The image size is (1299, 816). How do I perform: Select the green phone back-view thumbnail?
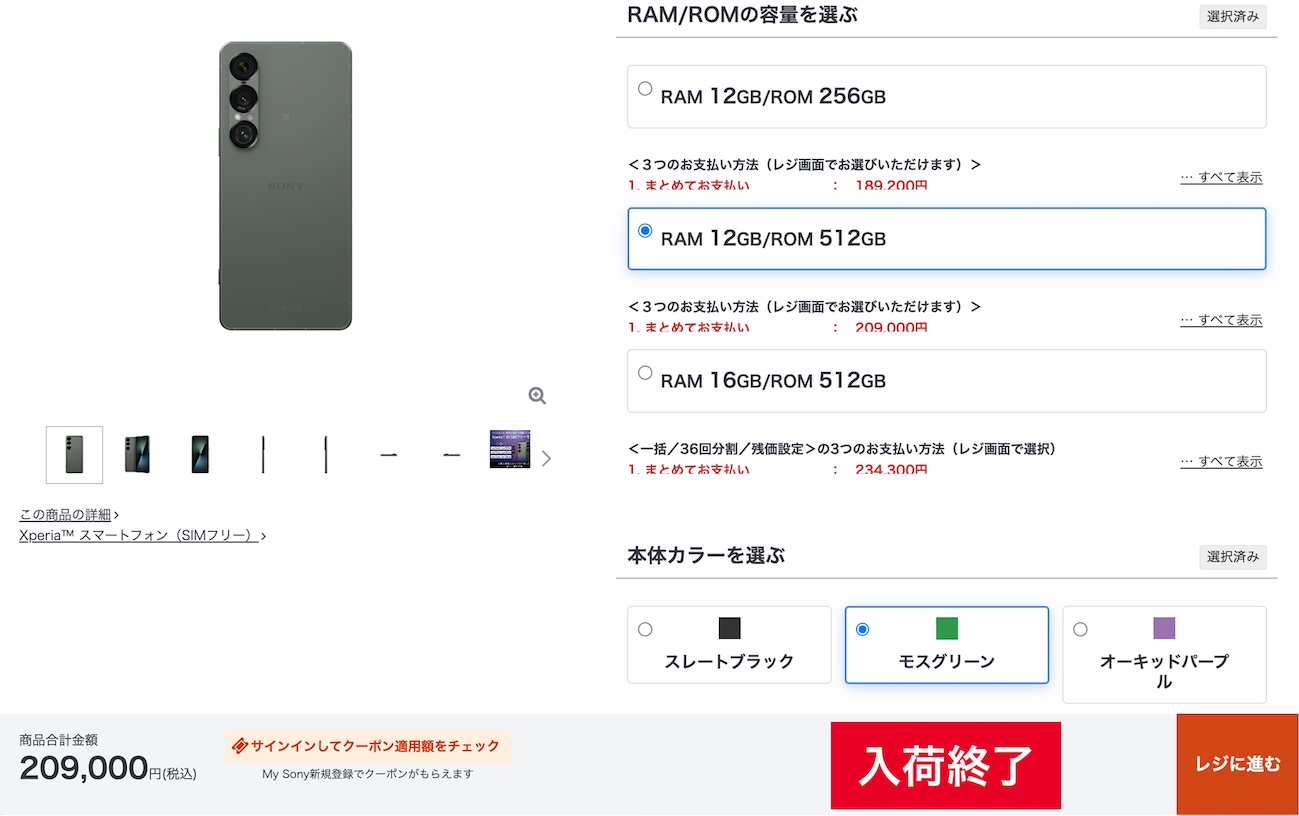(74, 455)
